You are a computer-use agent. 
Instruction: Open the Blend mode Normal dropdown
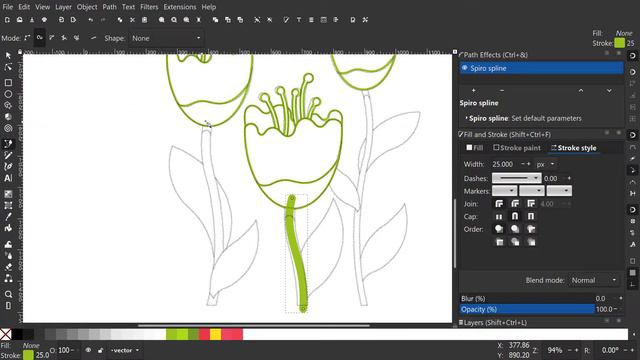[594, 280]
